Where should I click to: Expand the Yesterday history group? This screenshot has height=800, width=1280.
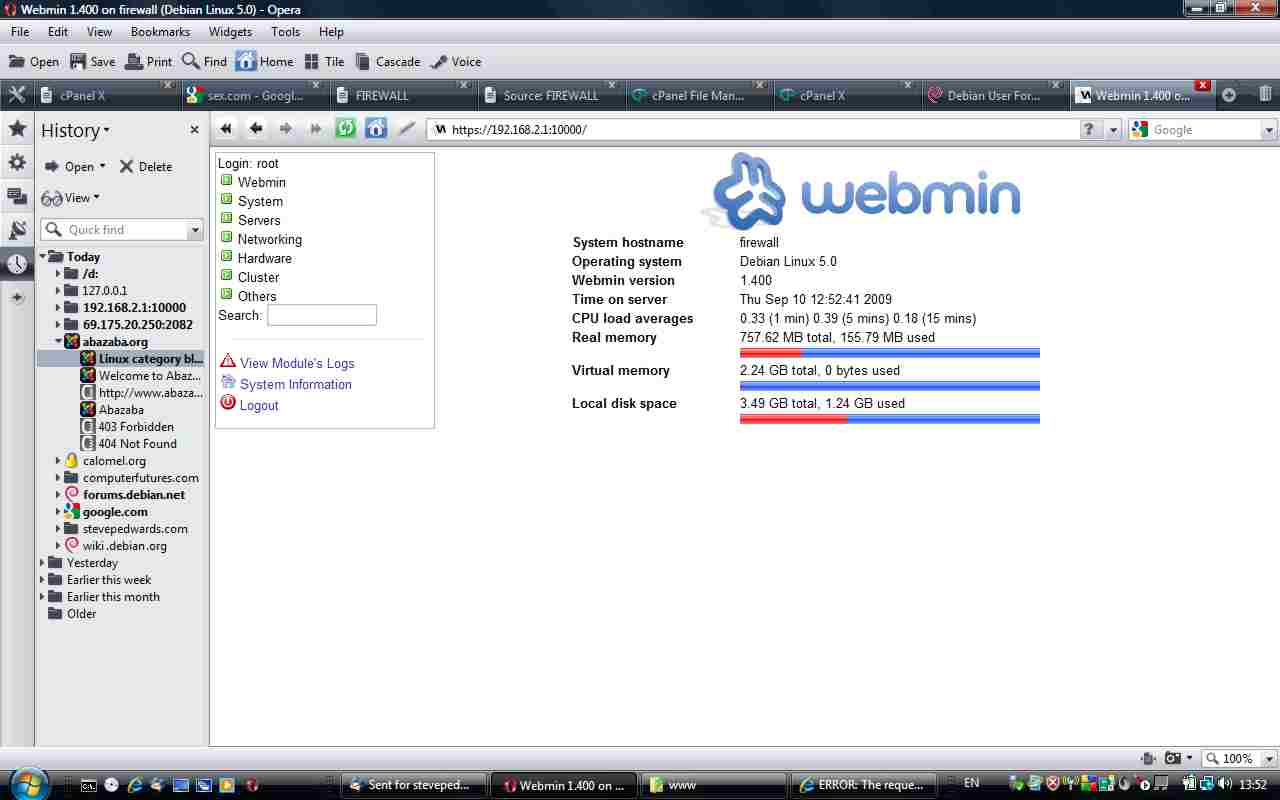click(42, 563)
